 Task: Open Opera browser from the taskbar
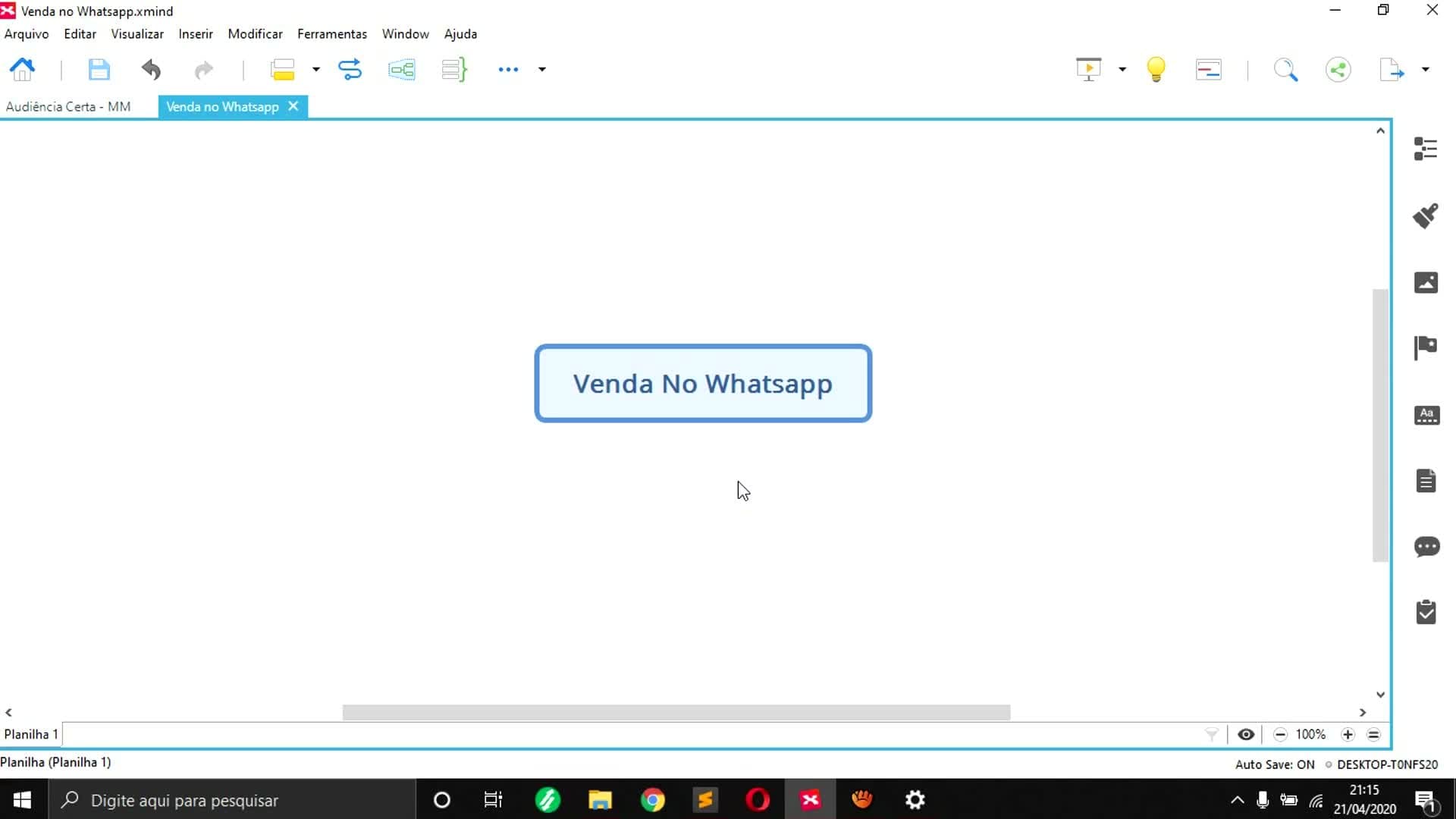pos(758,800)
